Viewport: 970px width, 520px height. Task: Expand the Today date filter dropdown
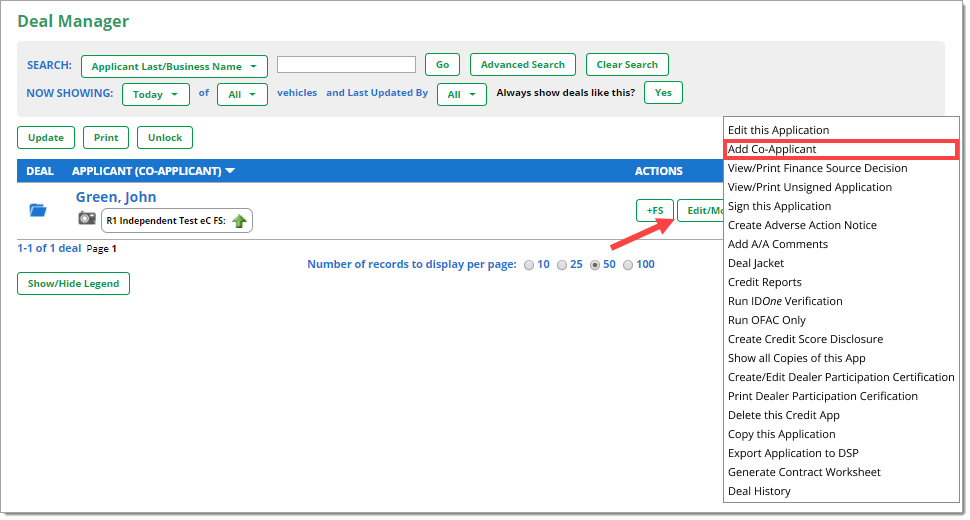(155, 94)
